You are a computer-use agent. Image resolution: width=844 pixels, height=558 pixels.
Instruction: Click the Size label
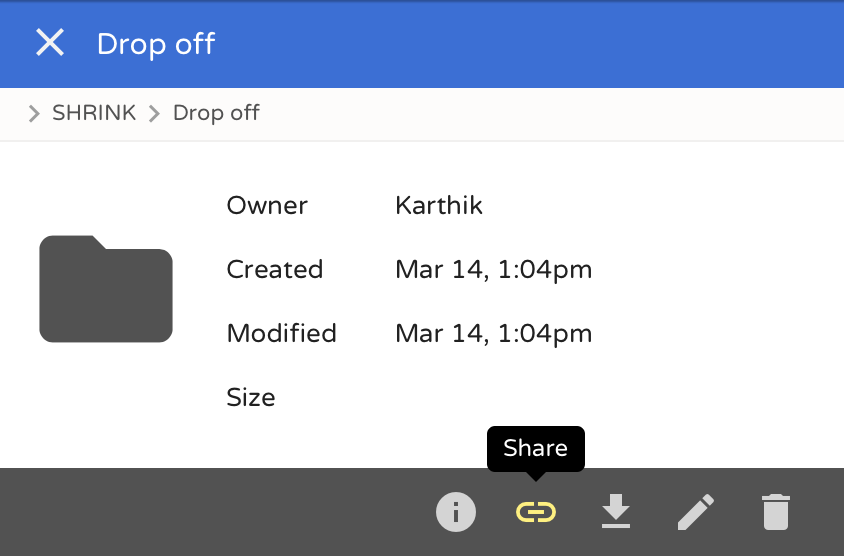click(251, 398)
